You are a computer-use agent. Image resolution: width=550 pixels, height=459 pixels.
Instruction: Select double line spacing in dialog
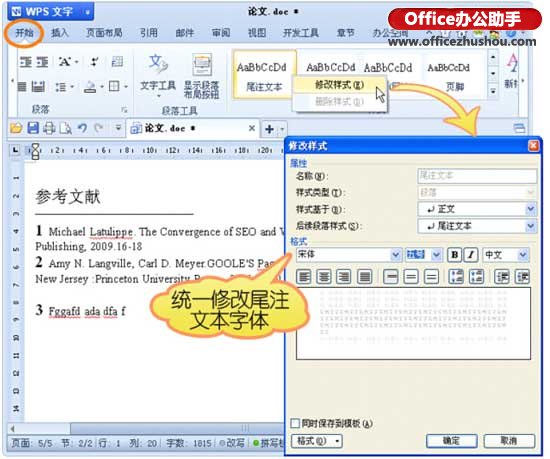[431, 277]
